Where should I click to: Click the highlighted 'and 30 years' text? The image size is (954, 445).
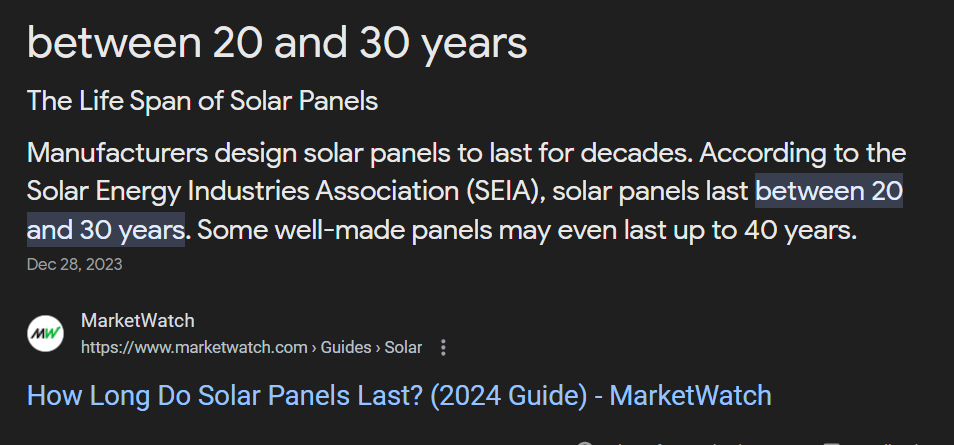tap(106, 230)
